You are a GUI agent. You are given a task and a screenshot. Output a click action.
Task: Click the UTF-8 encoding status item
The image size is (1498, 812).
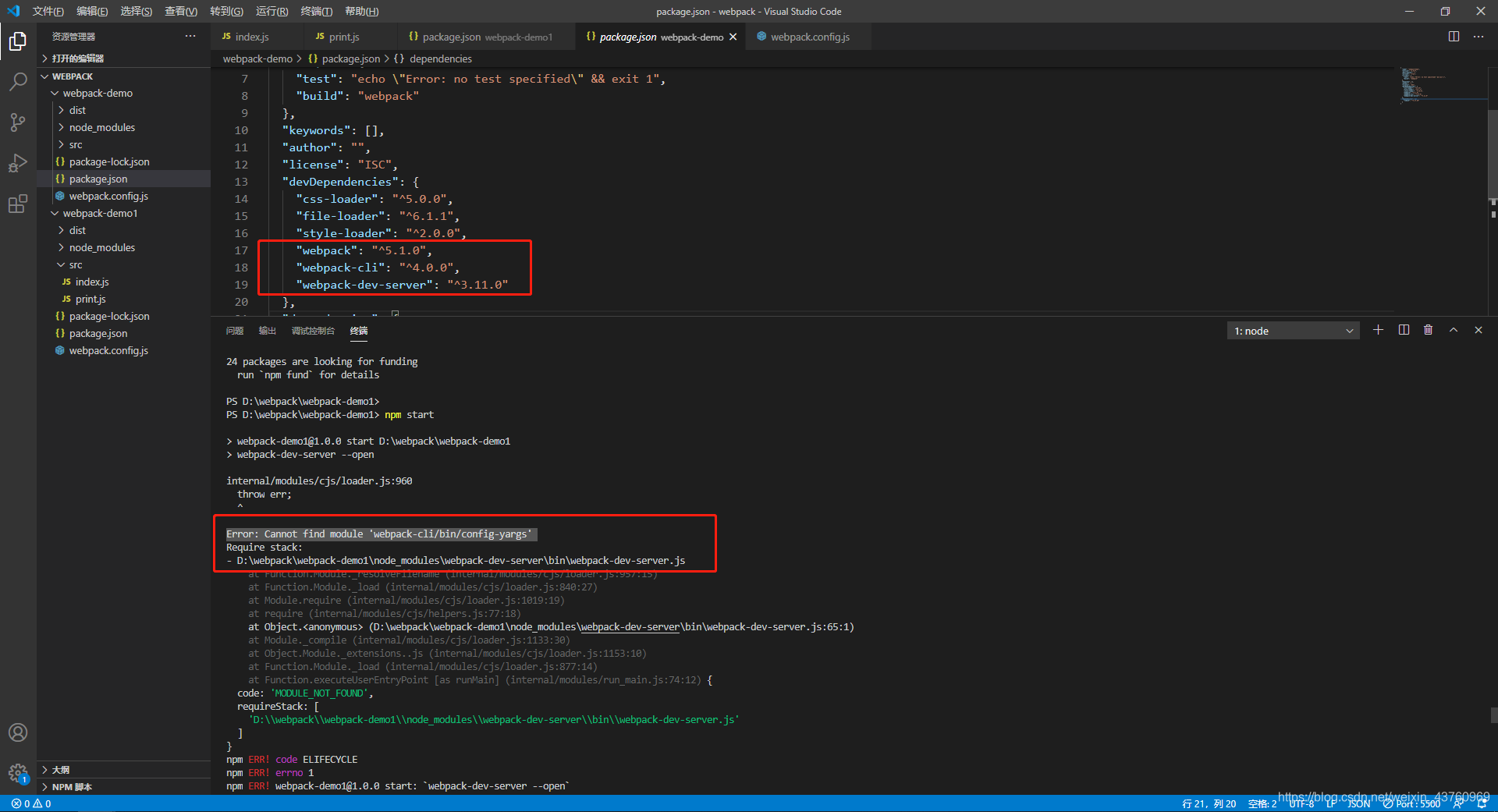point(1301,803)
